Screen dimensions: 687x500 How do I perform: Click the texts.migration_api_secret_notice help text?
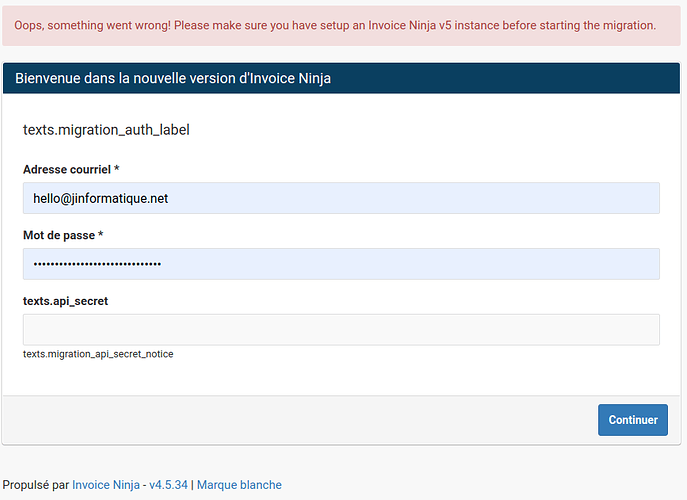[x=98, y=354]
